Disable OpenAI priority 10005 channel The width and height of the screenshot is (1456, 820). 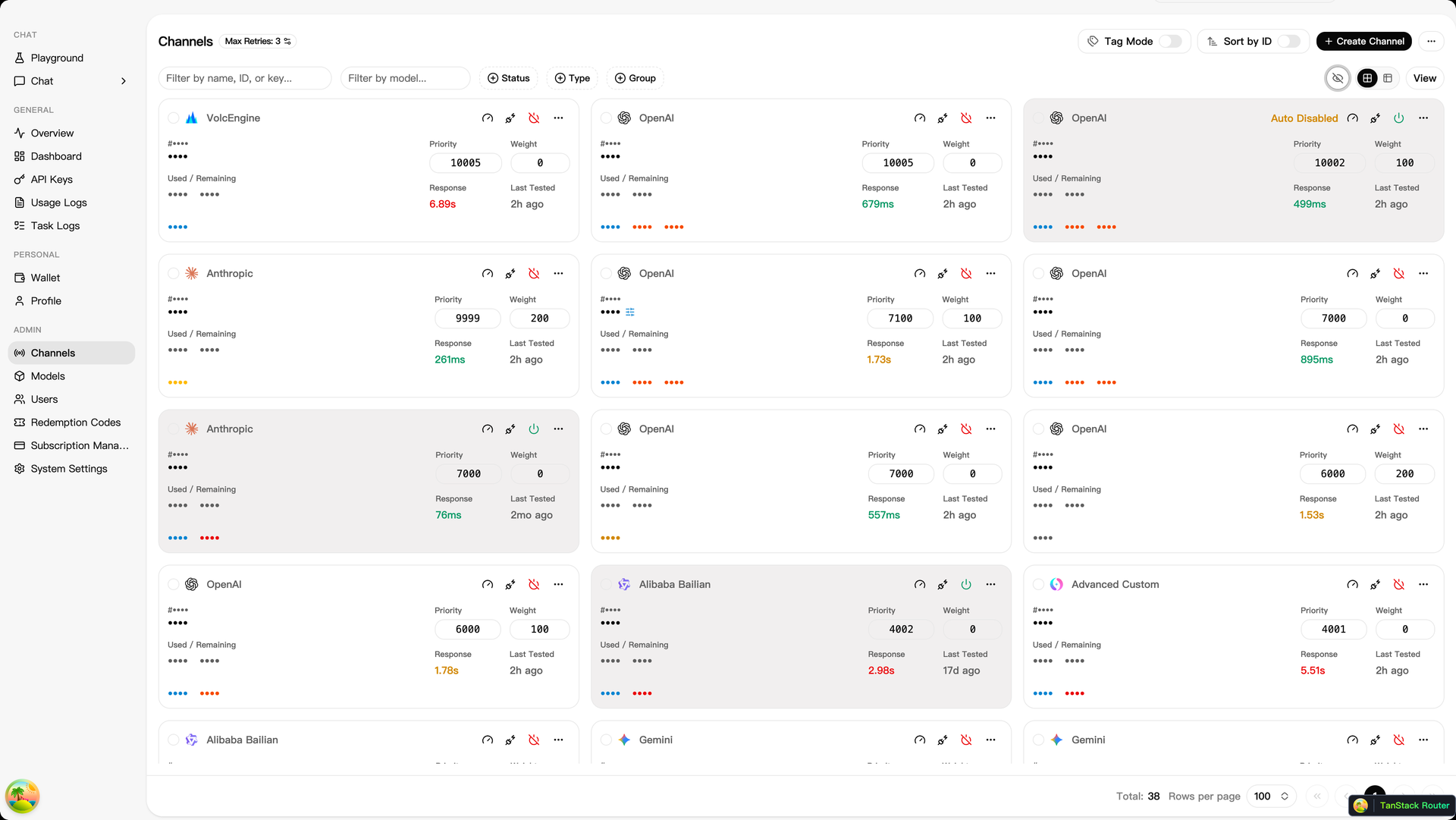[966, 118]
